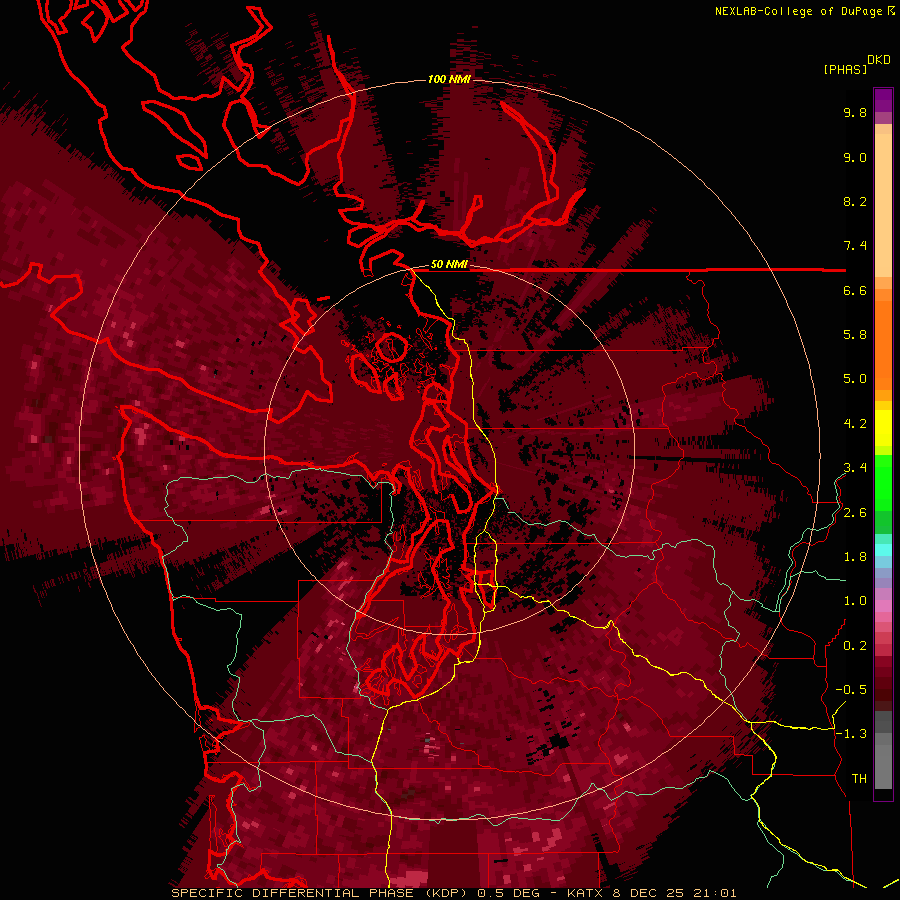Click the [PHAS] legend unit label
This screenshot has width=900, height=900.
(845, 70)
